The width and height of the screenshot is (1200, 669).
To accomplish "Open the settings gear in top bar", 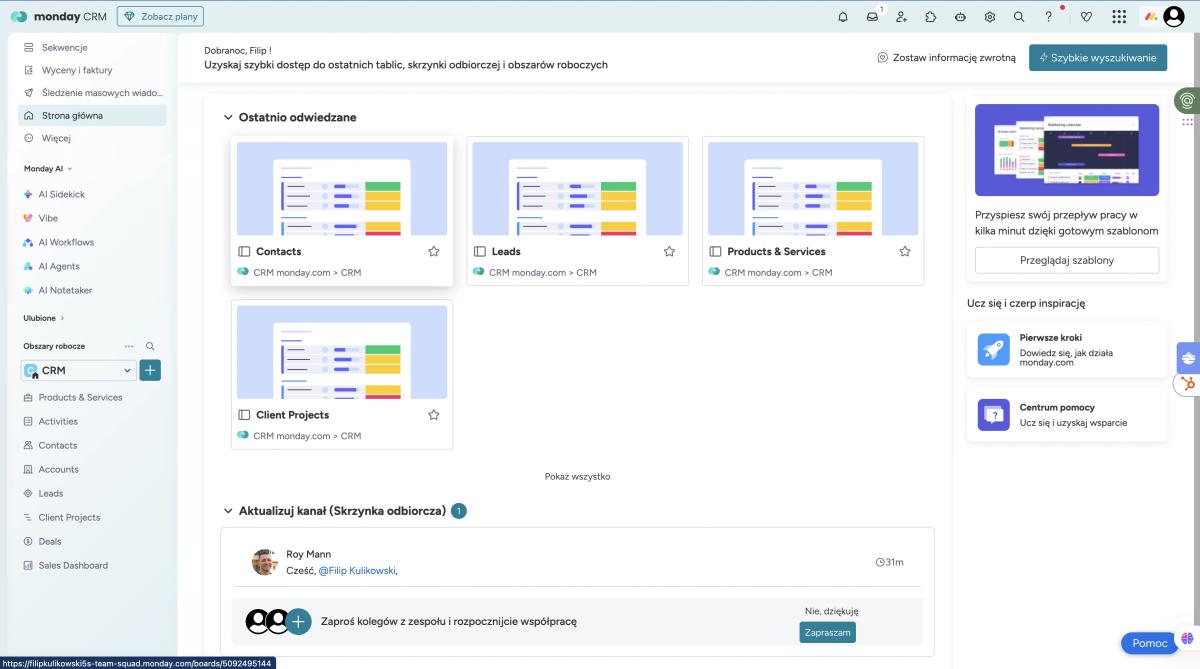I will coord(990,16).
